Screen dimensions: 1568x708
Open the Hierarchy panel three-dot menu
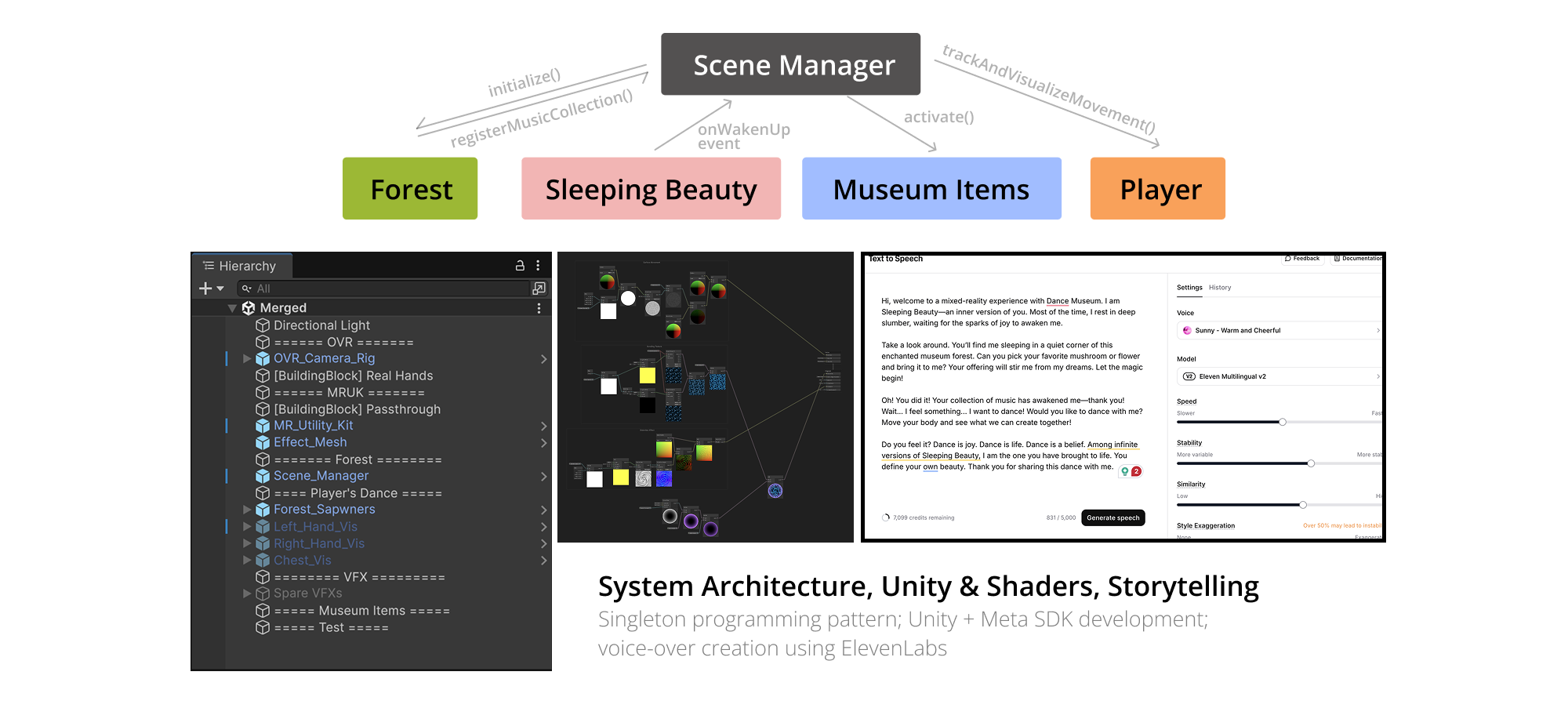[x=538, y=266]
